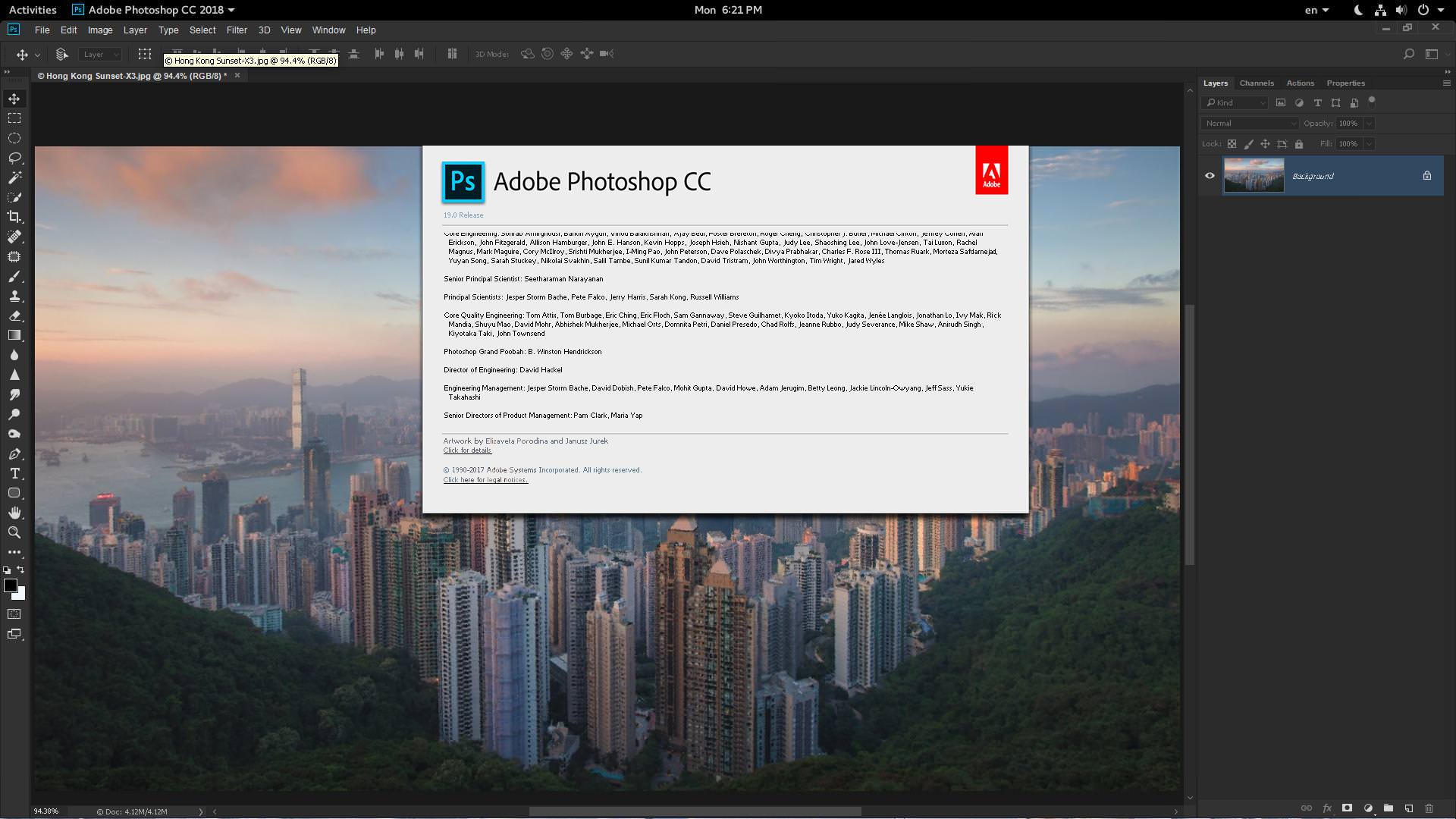Select the Move tool in toolbox
The width and height of the screenshot is (1456, 819).
click(14, 99)
